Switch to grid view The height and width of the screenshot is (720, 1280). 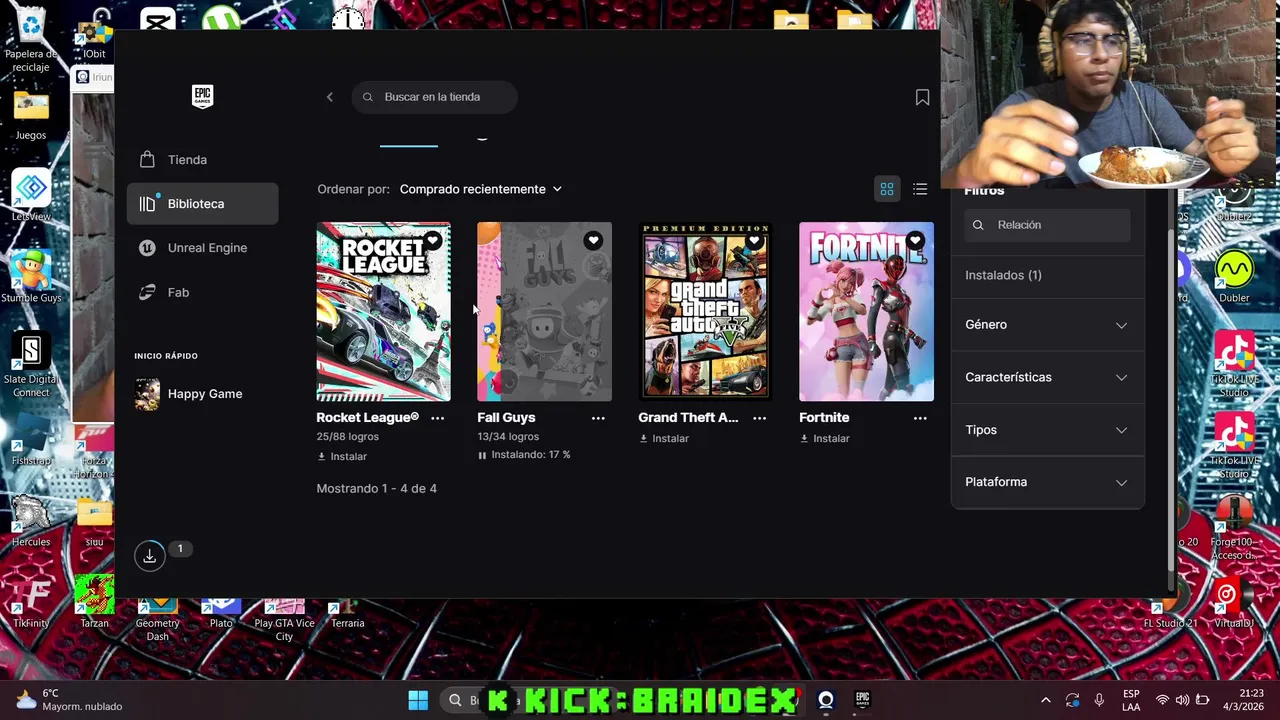tap(887, 189)
